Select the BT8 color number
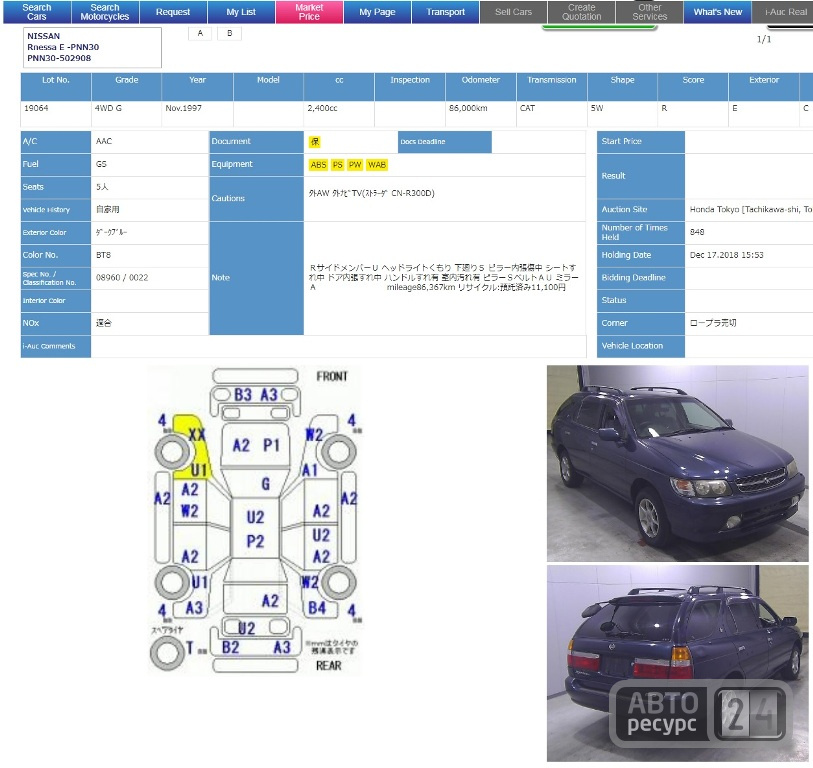The image size is (813, 768). pyautogui.click(x=104, y=255)
